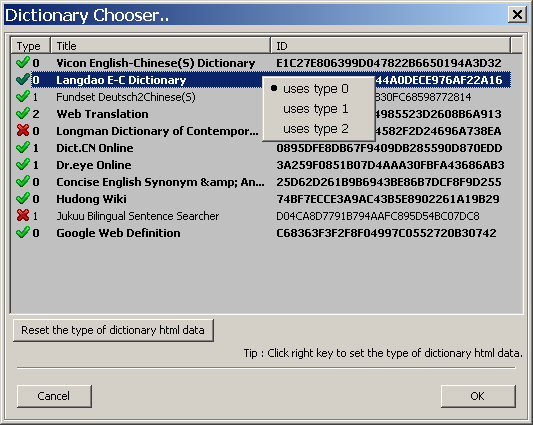Toggle checkmark for Langdao E-C Dictionary
The width and height of the screenshot is (533, 425).
point(23,80)
